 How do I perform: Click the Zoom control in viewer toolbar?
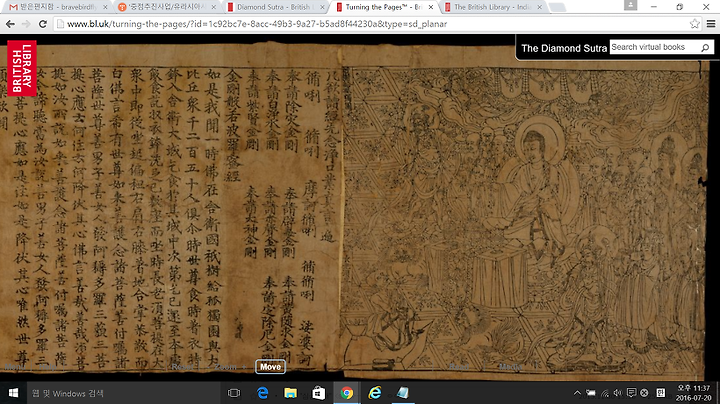coord(225,367)
